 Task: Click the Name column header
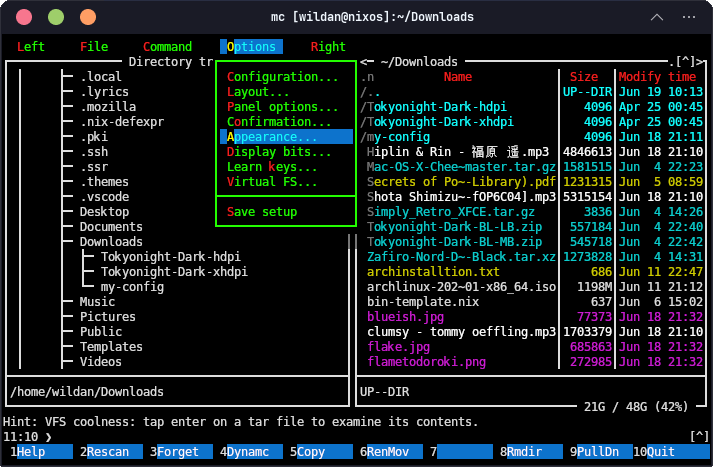(458, 76)
